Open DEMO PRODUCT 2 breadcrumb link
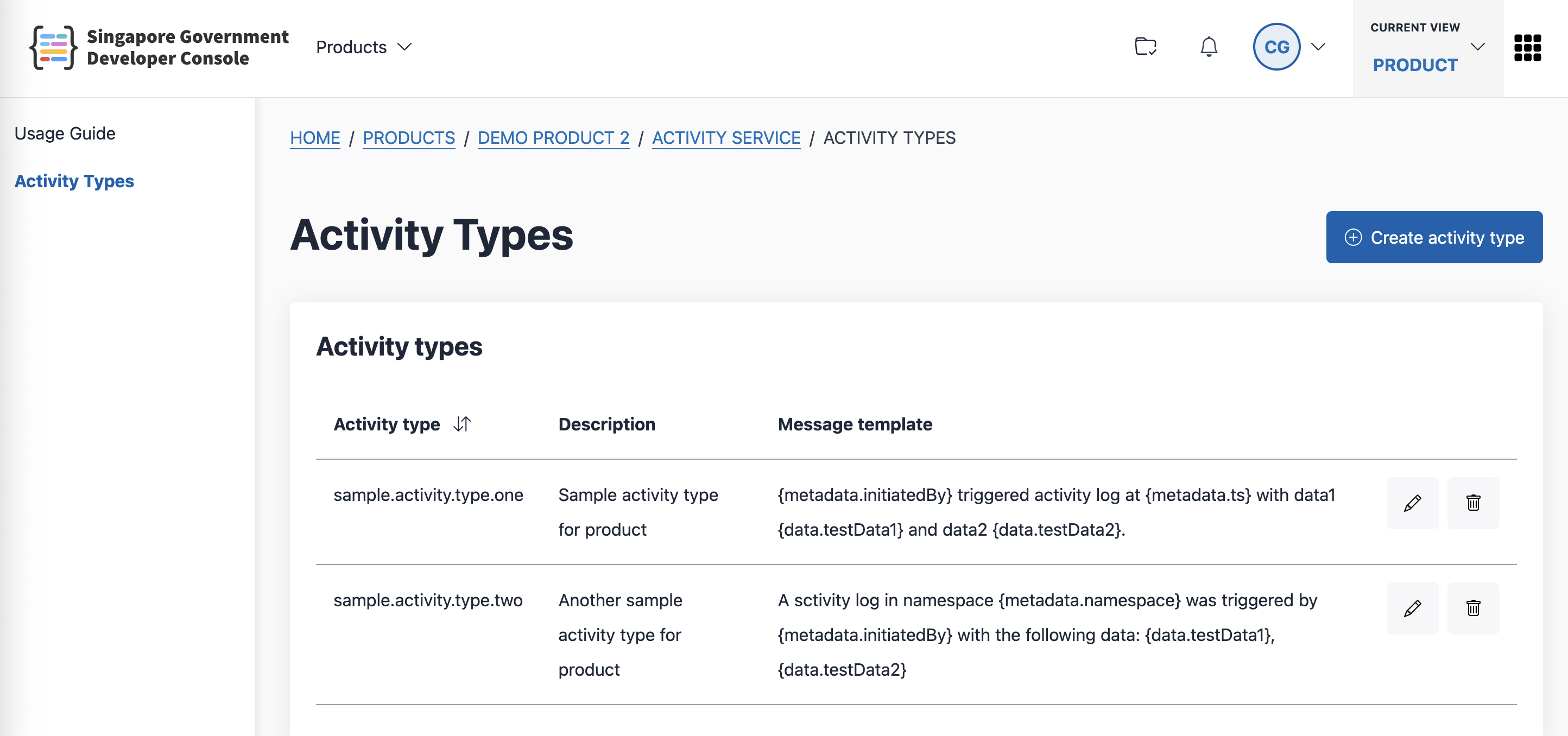This screenshot has width=1568, height=736. coord(553,138)
